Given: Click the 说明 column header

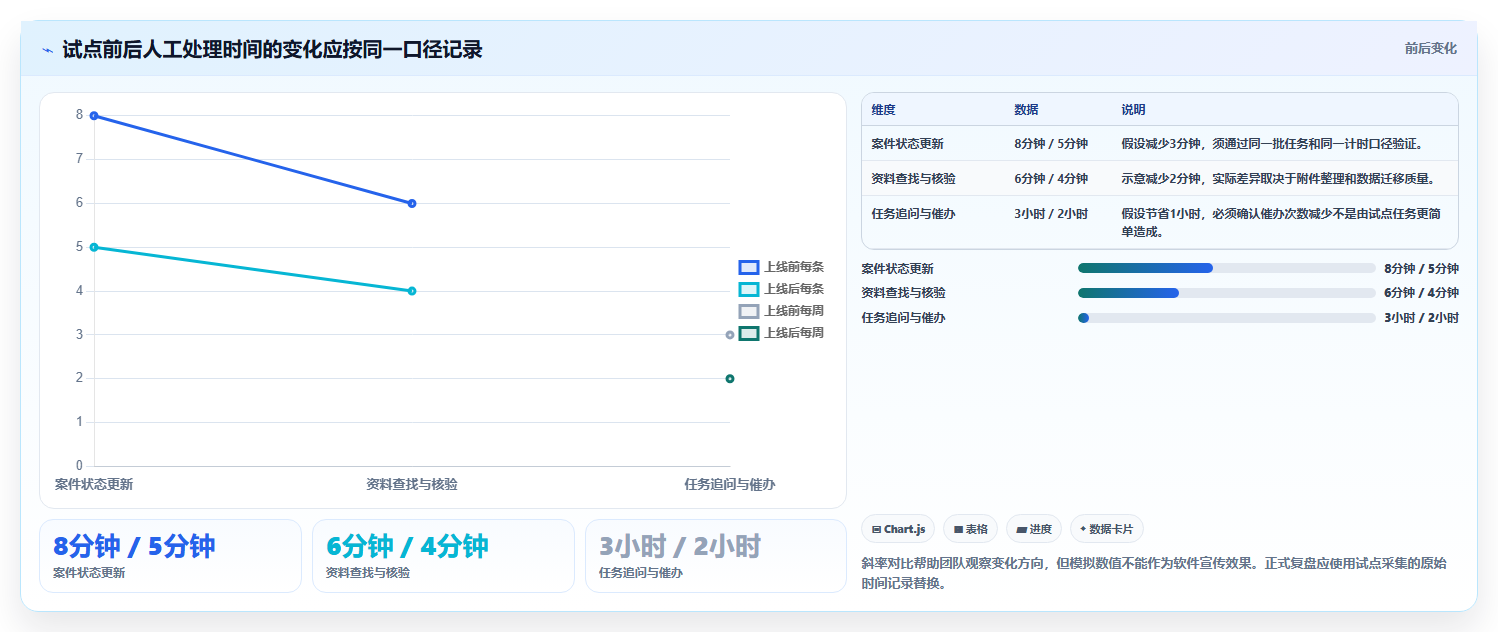Looking at the screenshot, I should tap(1134, 110).
